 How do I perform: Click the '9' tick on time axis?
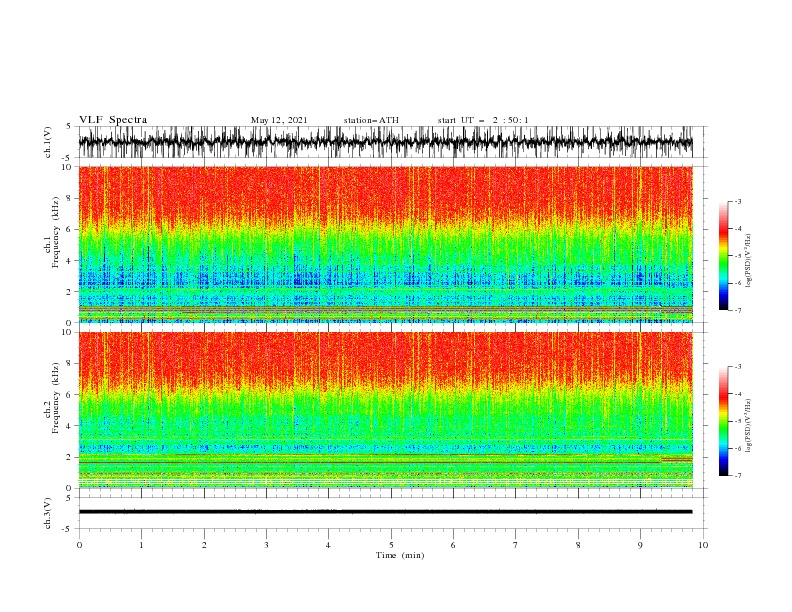pyautogui.click(x=640, y=545)
